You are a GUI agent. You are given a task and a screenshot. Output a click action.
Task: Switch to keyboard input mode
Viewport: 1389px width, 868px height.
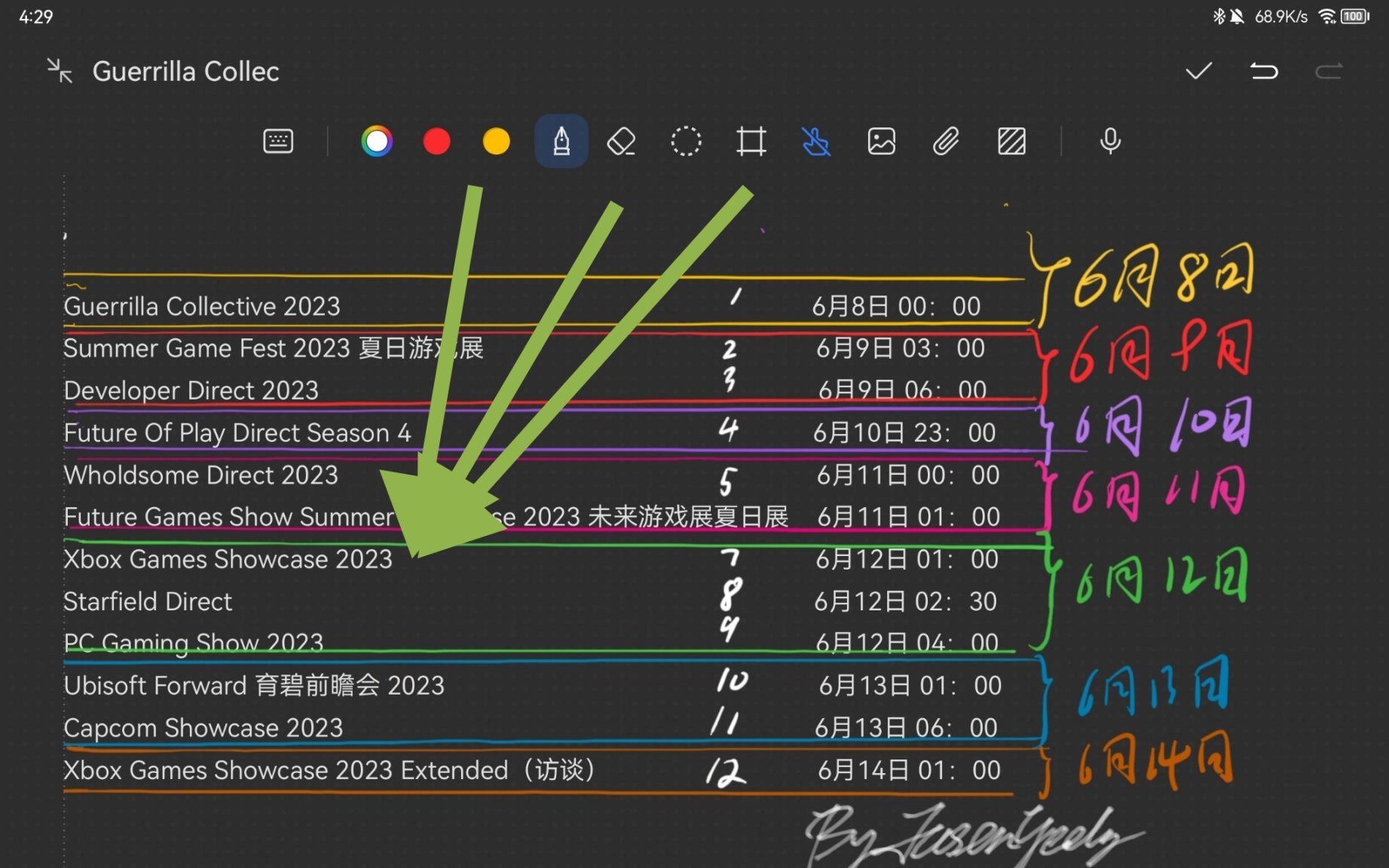(278, 141)
